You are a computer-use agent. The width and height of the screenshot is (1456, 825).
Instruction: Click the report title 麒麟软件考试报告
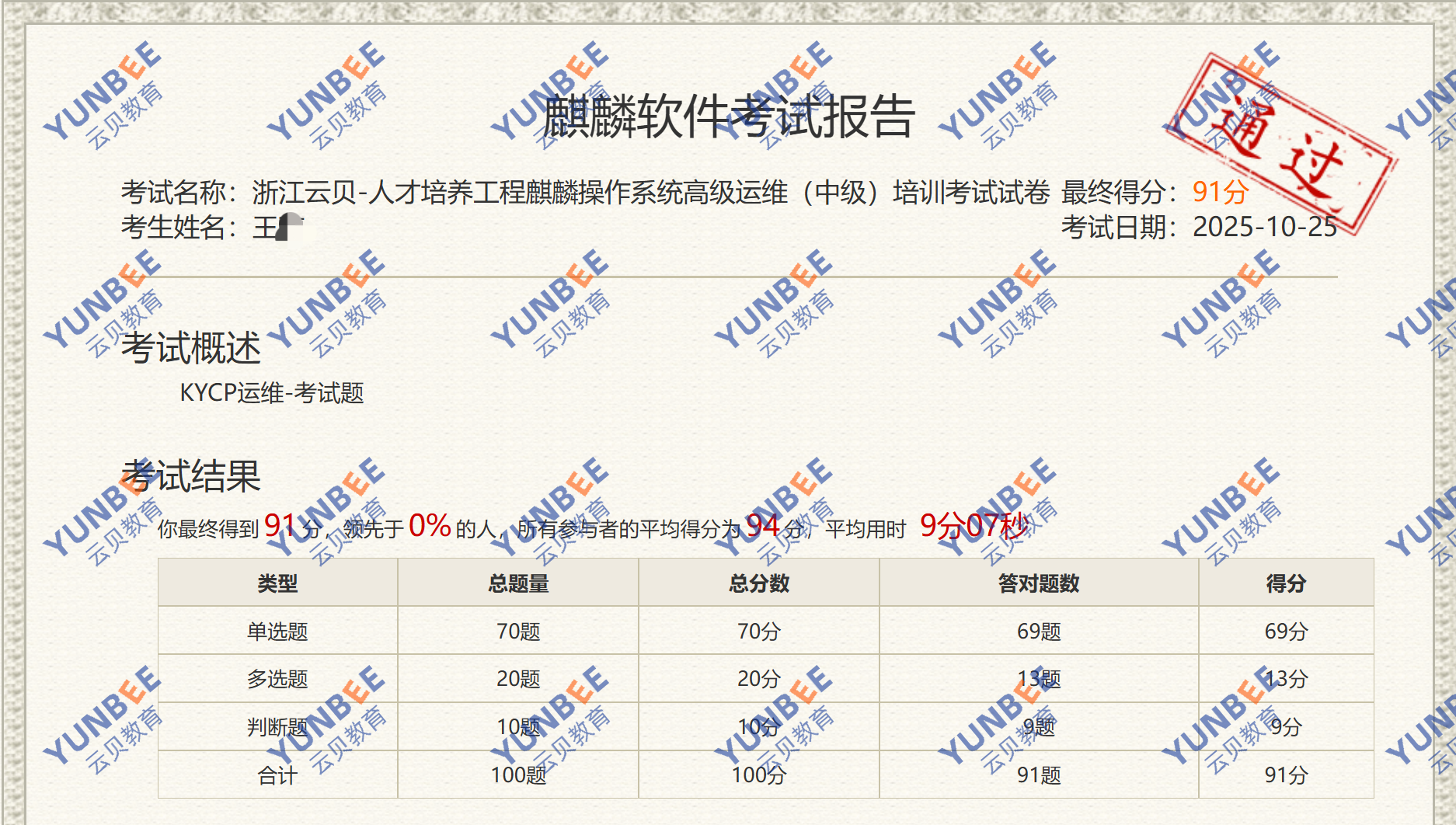pos(728,117)
